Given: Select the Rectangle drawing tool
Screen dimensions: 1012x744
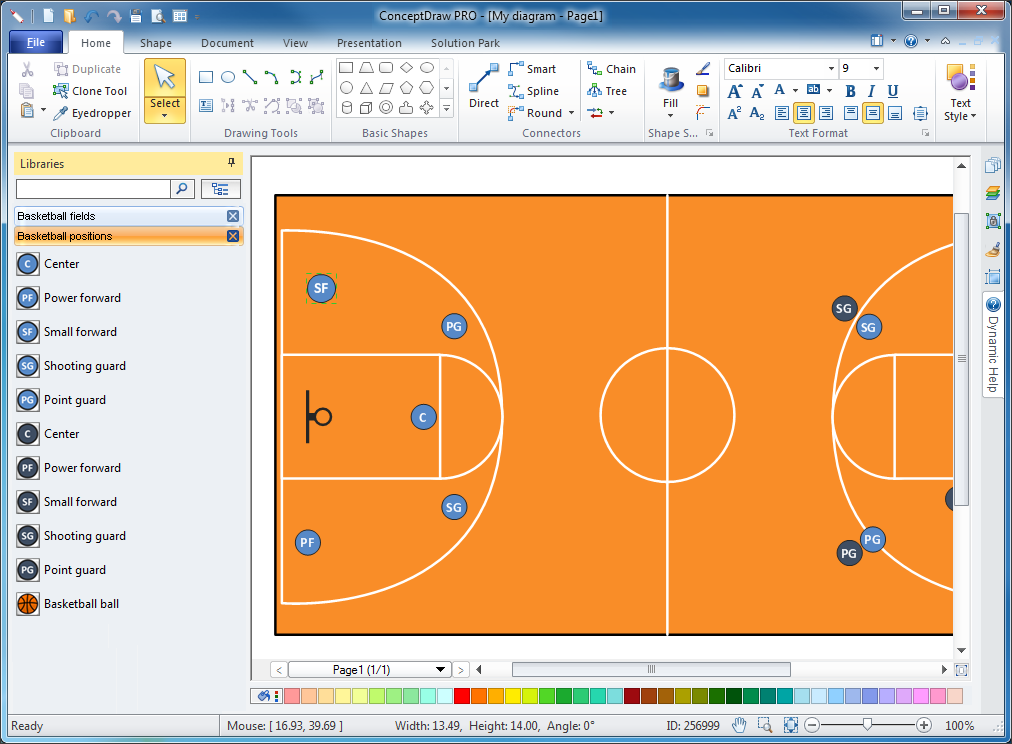Looking at the screenshot, I should 206,77.
